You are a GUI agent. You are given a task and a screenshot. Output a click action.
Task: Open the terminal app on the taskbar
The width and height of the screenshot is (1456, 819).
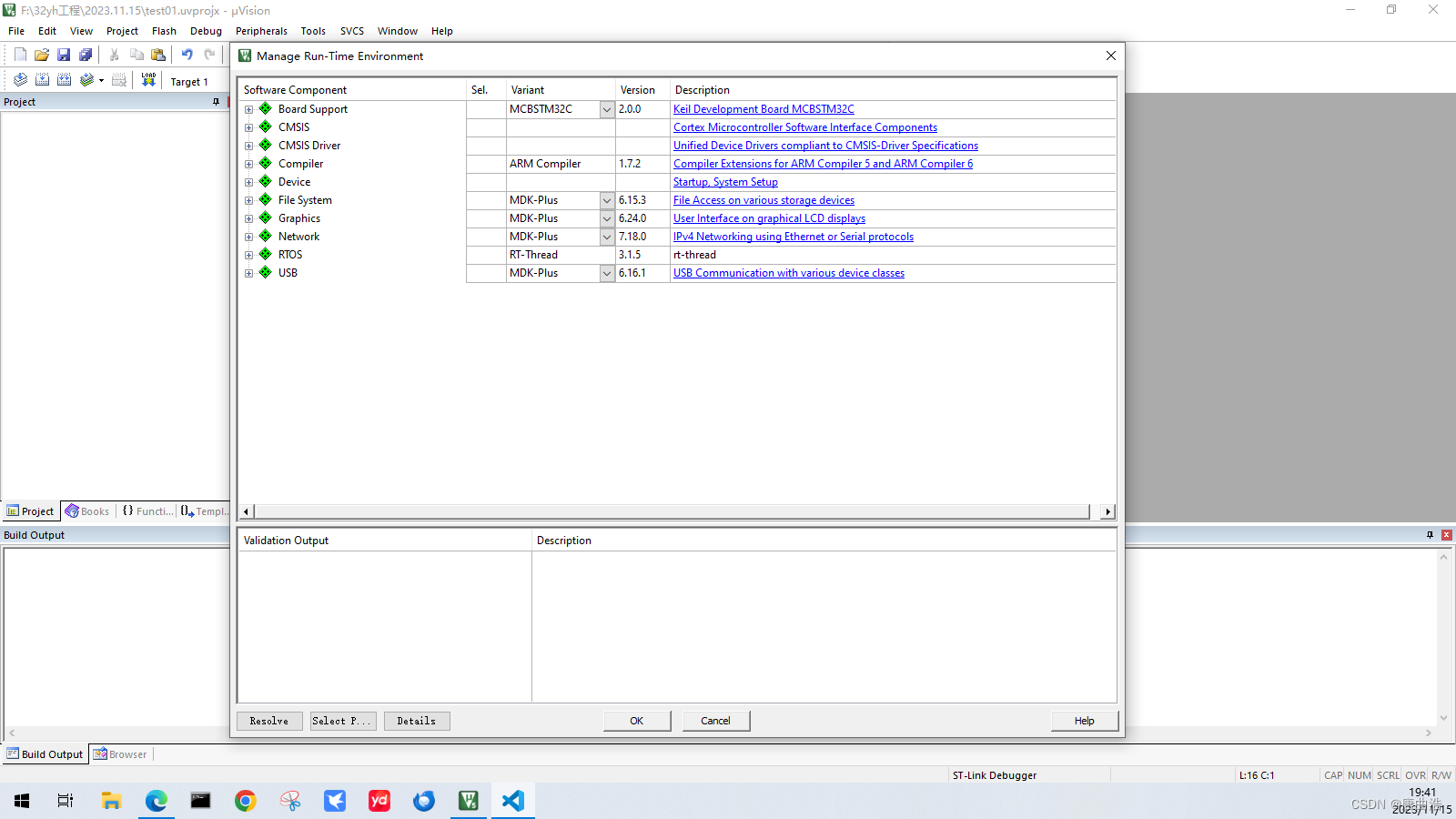[x=201, y=801]
